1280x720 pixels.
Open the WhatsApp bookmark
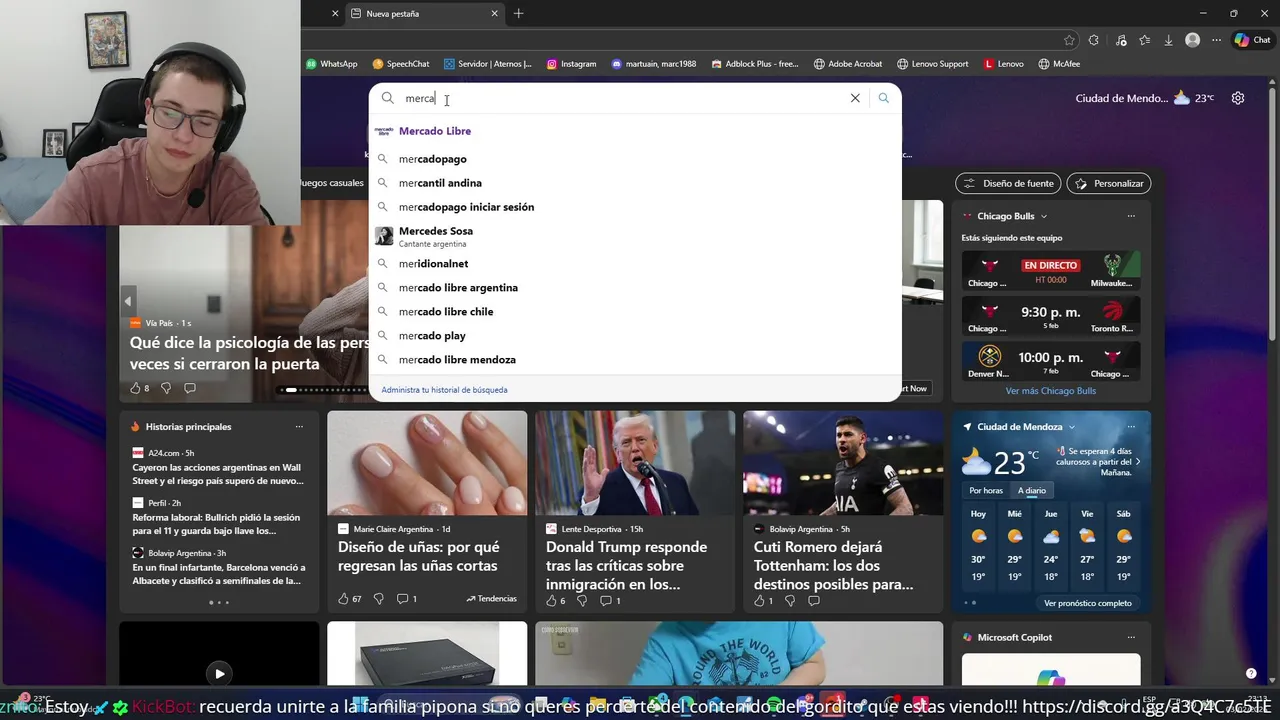[x=332, y=64]
